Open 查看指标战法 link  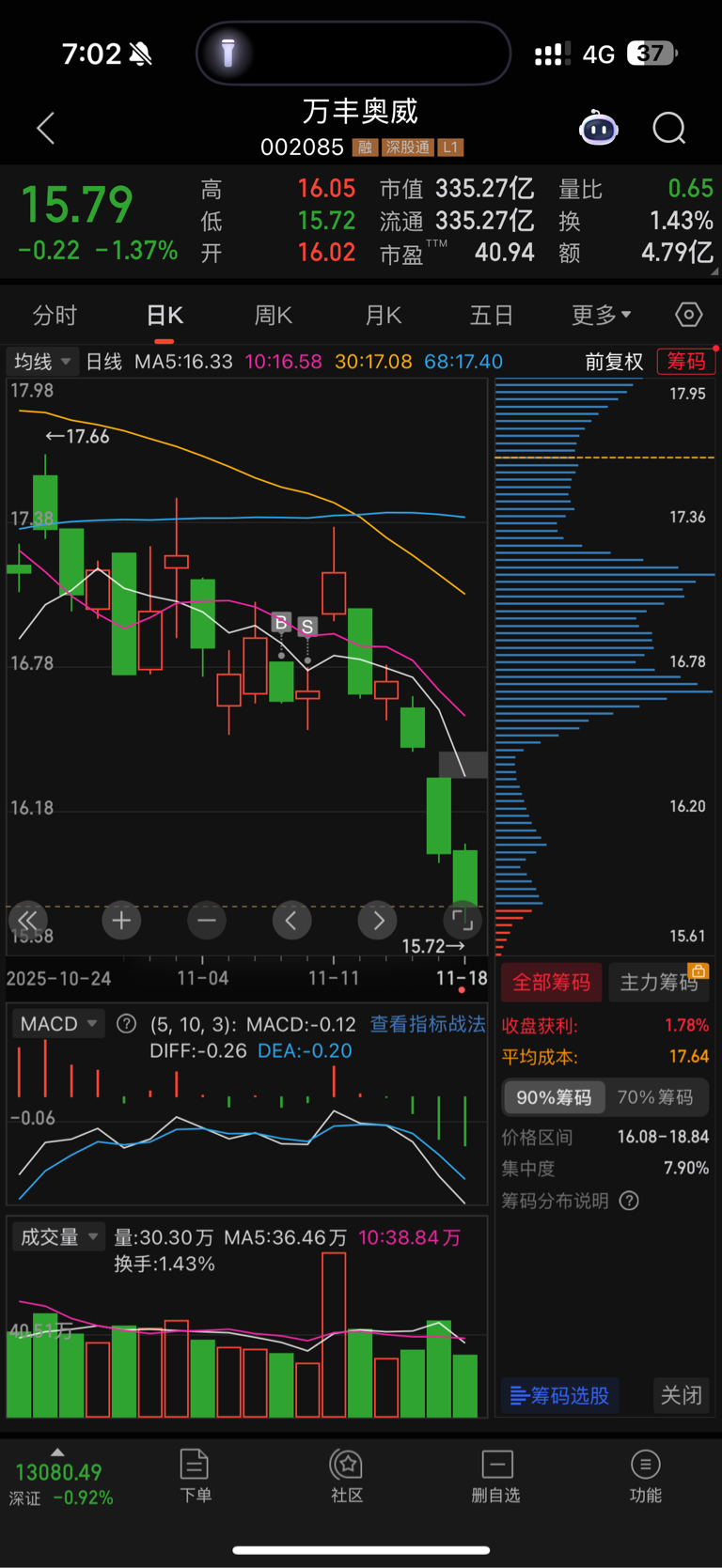(428, 1024)
